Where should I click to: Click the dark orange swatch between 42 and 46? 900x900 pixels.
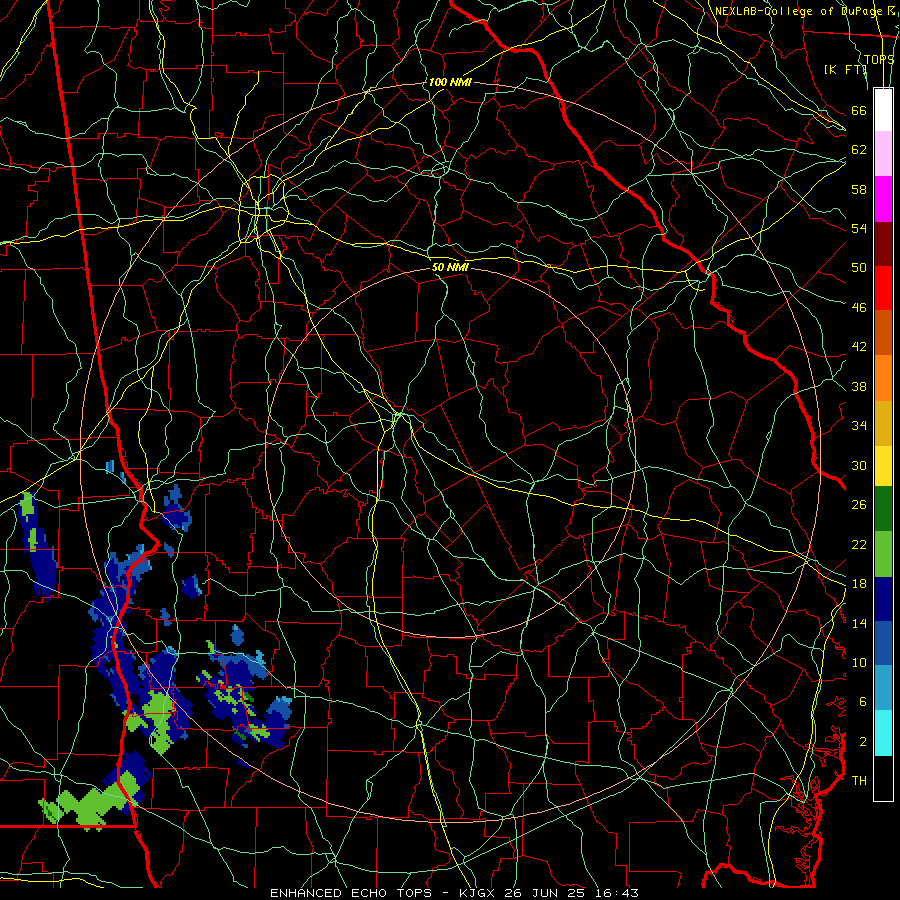[x=883, y=333]
